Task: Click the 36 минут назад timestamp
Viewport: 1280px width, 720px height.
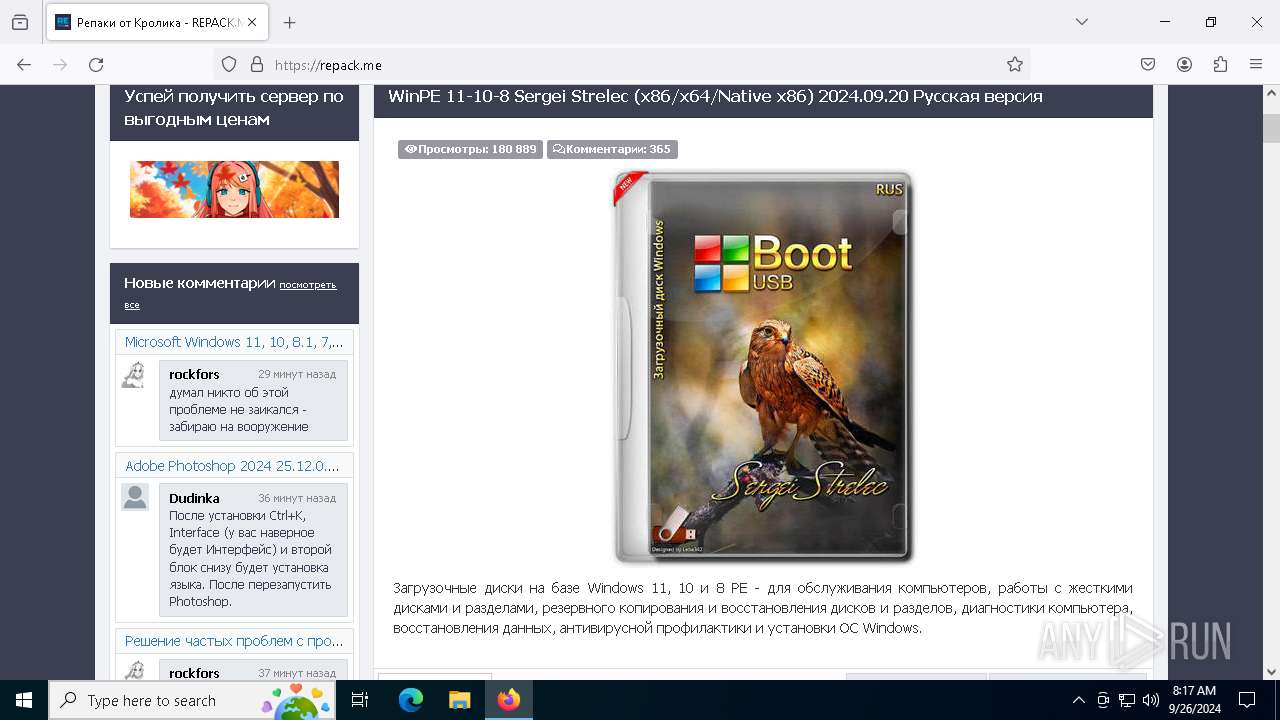Action: [x=297, y=498]
